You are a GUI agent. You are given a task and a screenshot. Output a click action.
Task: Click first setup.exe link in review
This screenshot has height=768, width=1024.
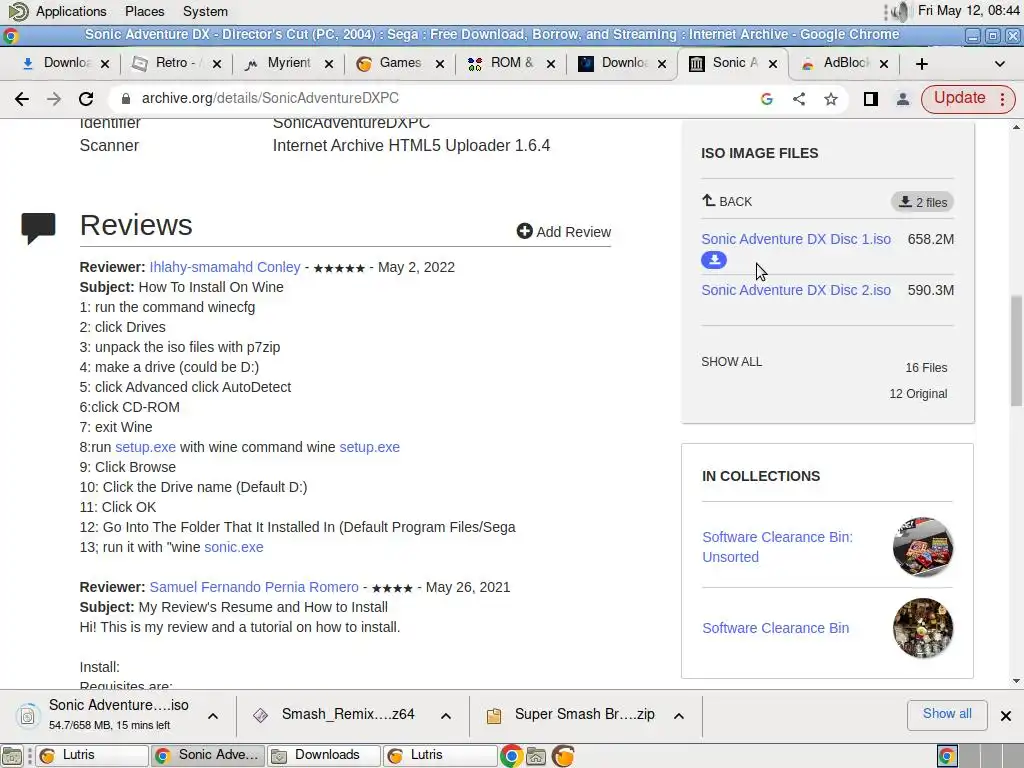click(145, 447)
